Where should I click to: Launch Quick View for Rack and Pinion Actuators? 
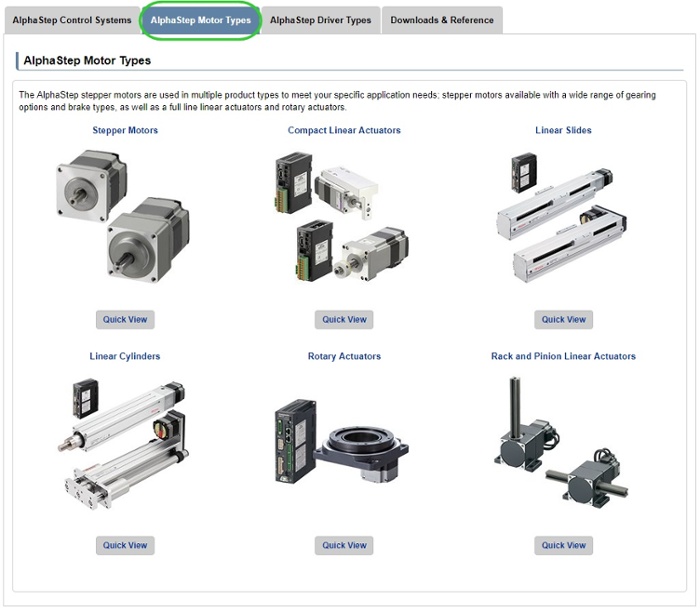coord(563,545)
